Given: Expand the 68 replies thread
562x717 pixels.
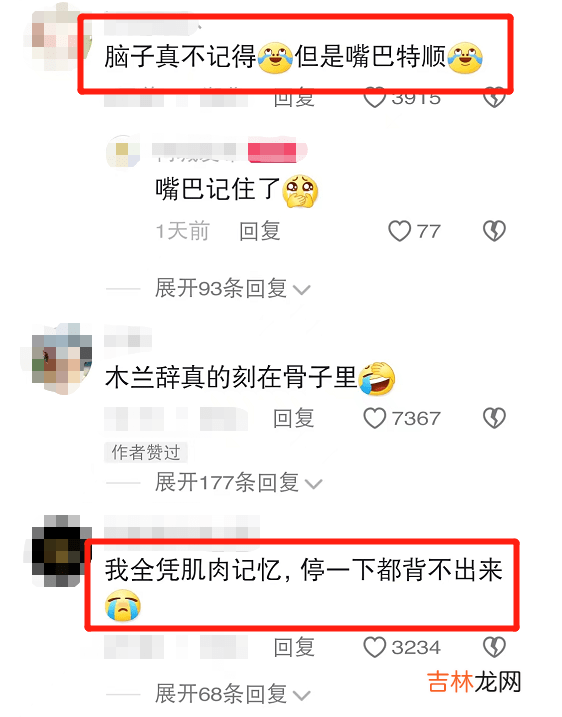Looking at the screenshot, I should tap(232, 694).
